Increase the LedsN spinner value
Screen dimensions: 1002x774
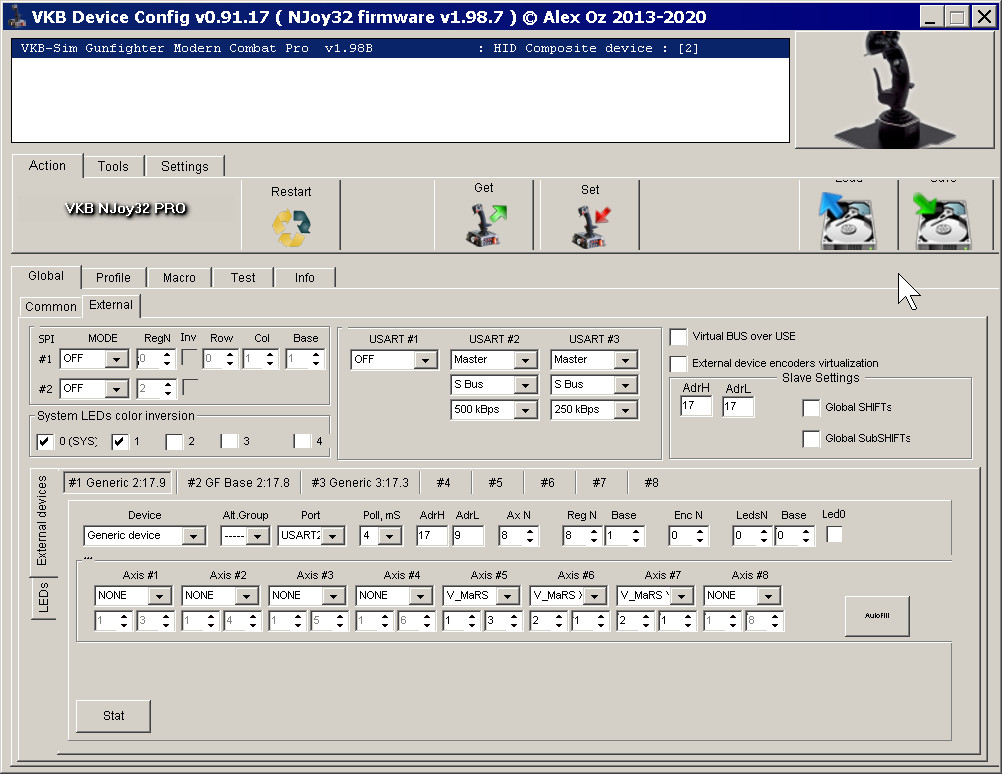tap(764, 531)
